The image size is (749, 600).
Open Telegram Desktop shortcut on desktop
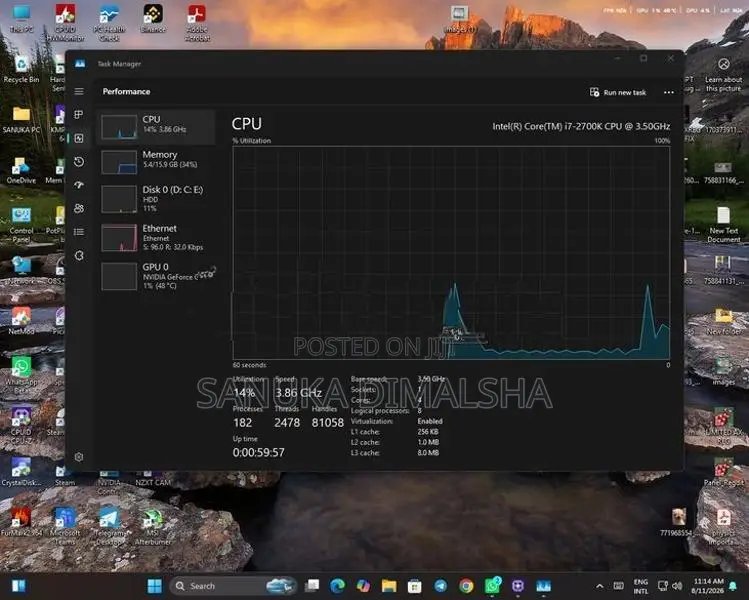point(109,526)
